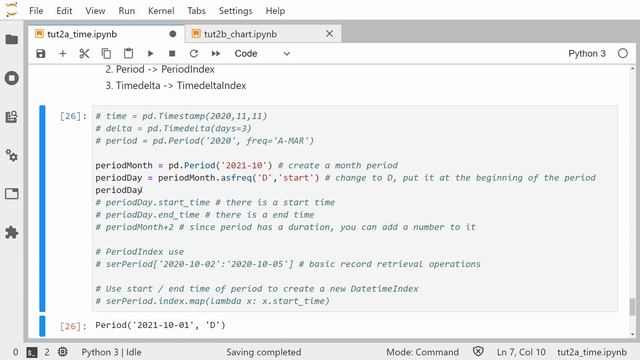This screenshot has width=640, height=360.
Task: Run the selected cell
Action: (x=150, y=53)
